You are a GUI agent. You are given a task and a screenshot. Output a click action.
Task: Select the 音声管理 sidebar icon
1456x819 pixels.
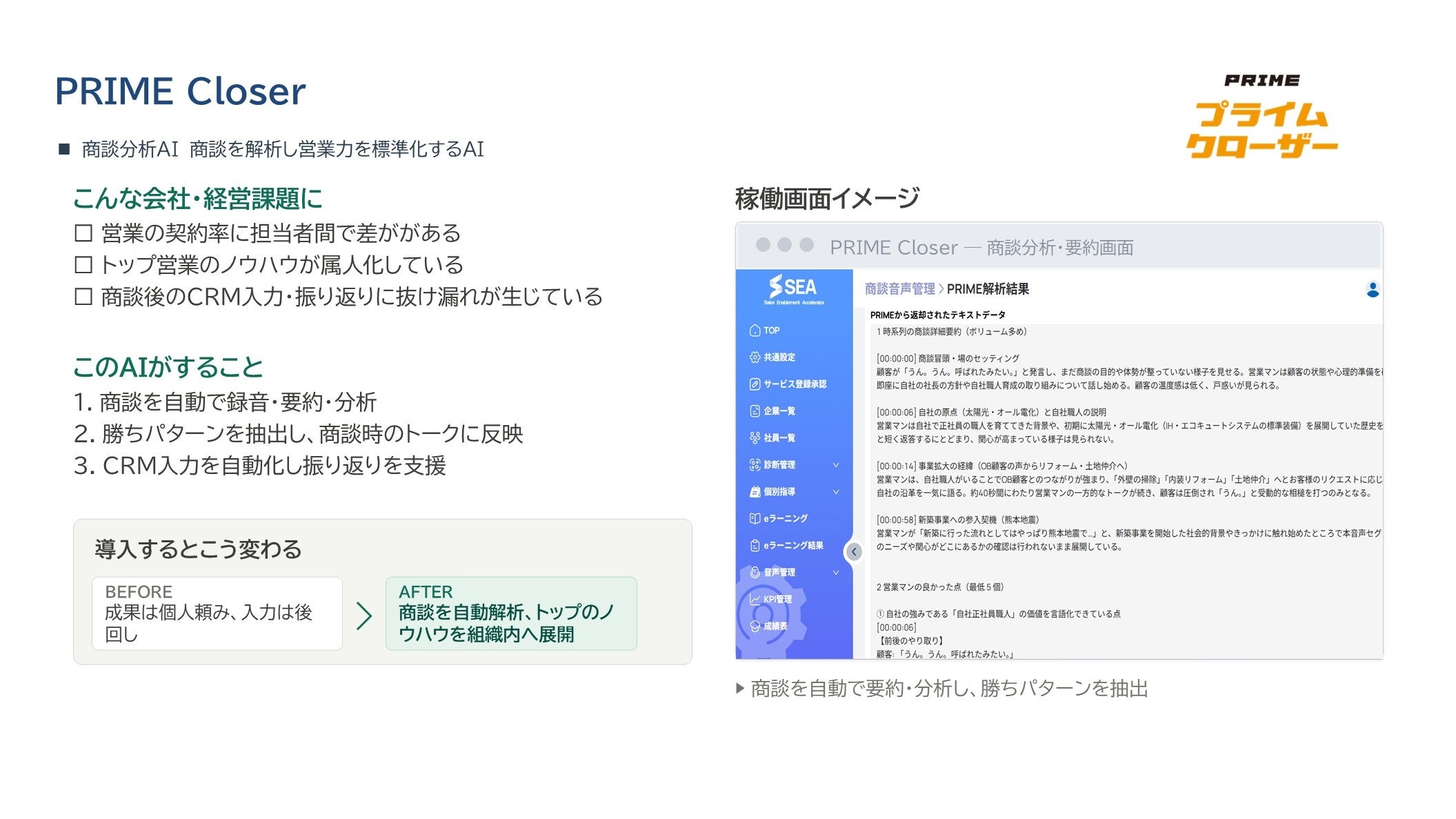pos(755,573)
